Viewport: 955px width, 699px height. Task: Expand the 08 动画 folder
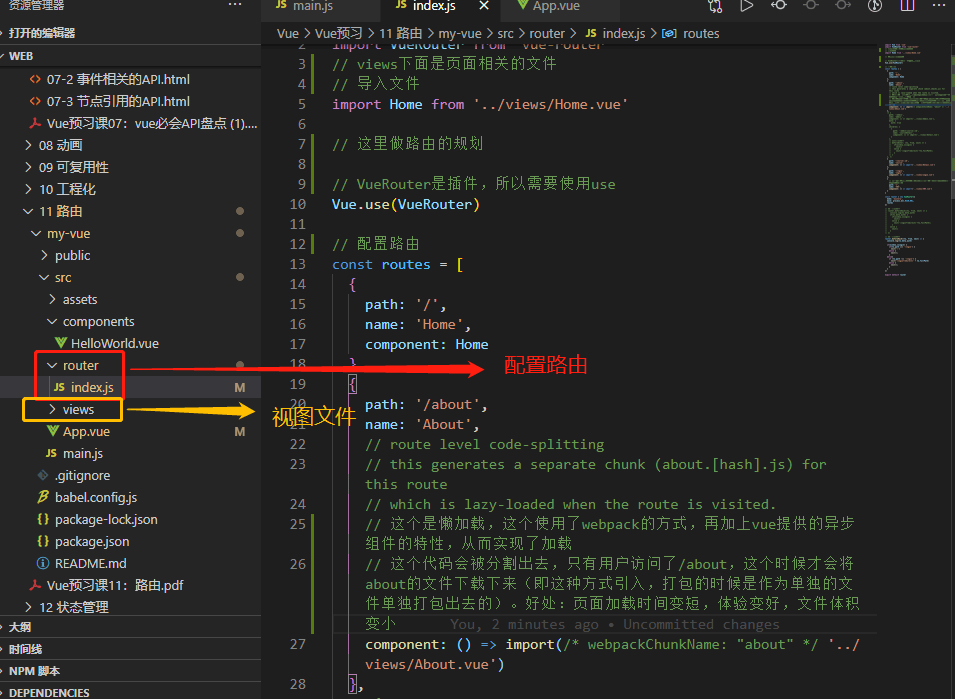[28, 145]
